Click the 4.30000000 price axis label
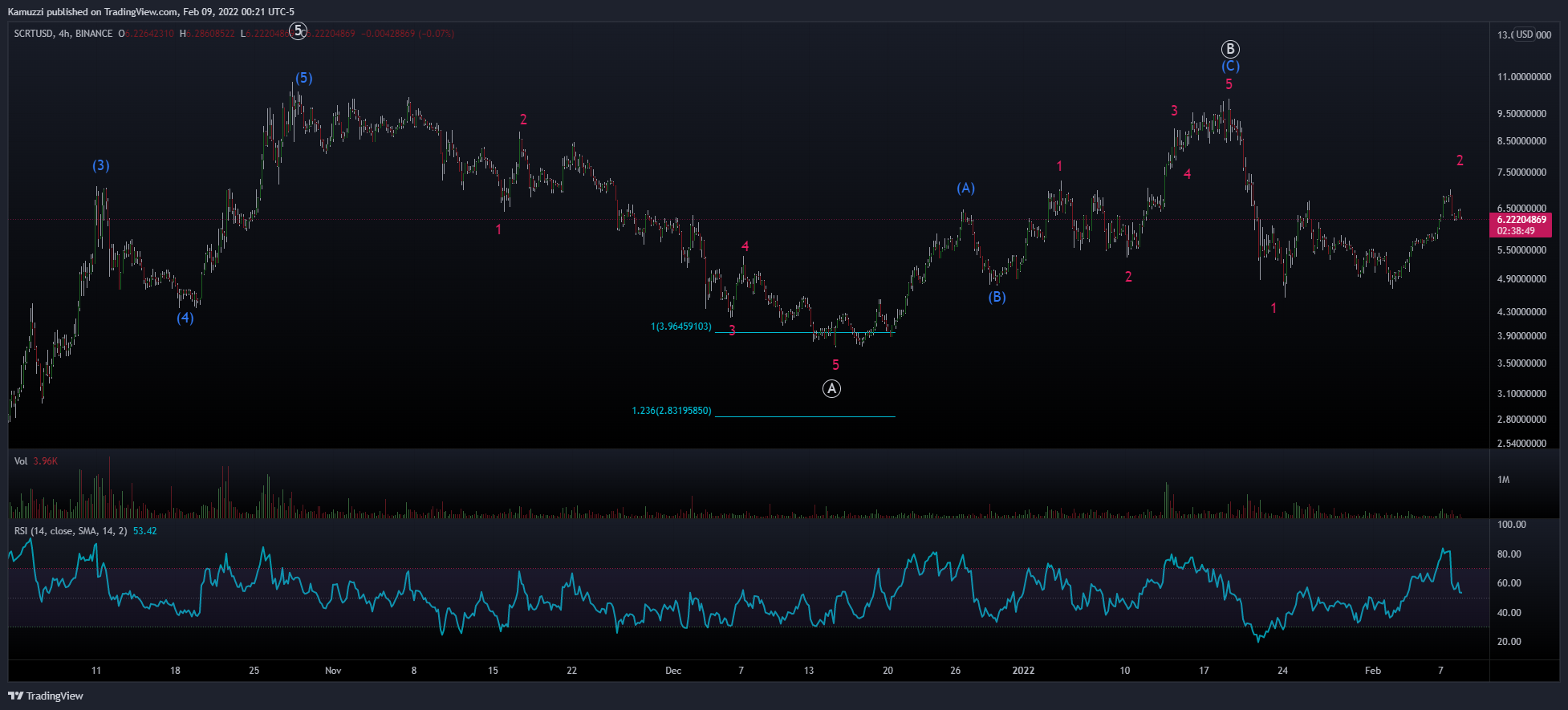The image size is (1568, 710). click(x=1522, y=312)
